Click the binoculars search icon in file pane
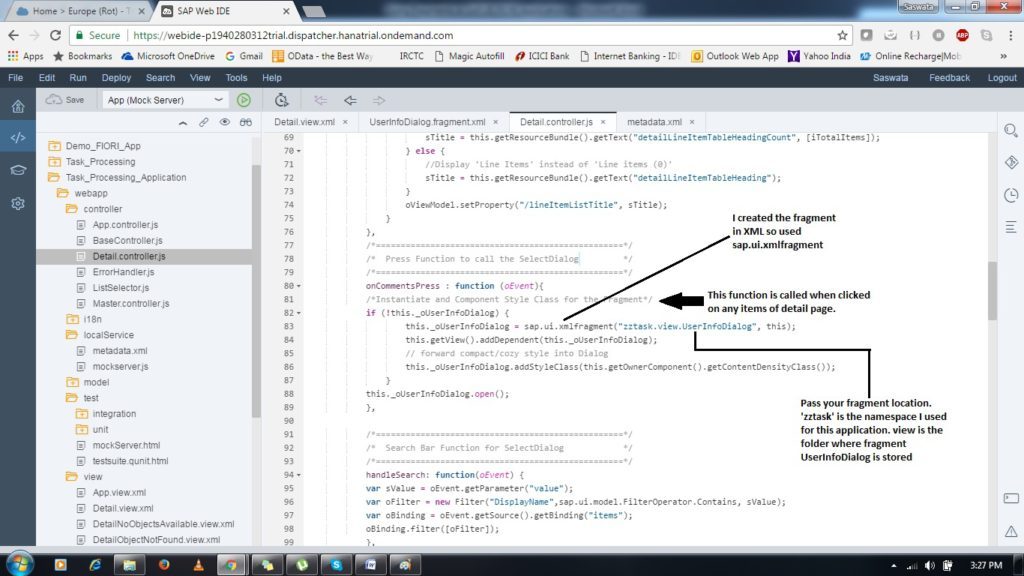 coord(246,122)
